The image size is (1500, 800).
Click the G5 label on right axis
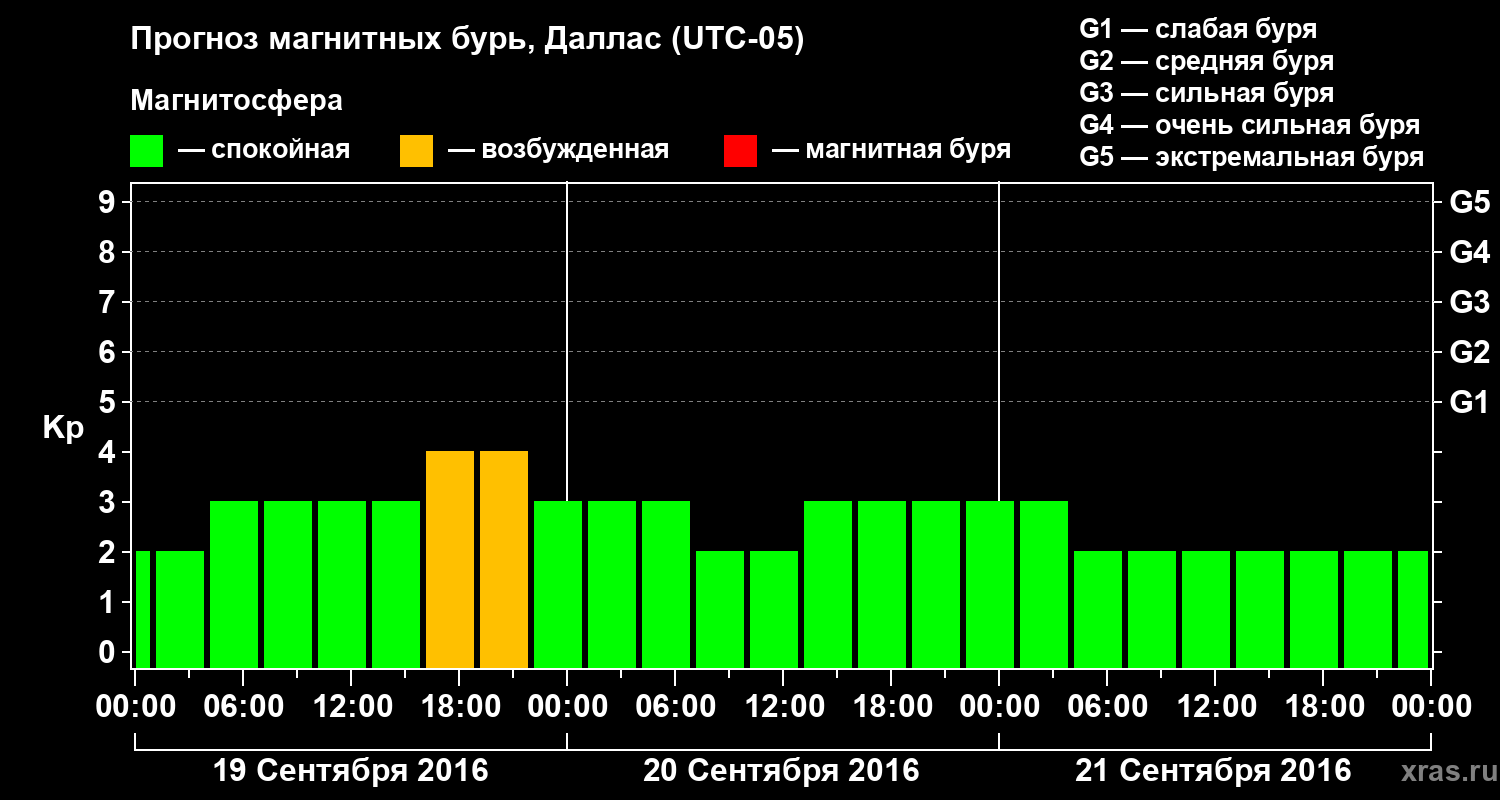coord(1469,202)
